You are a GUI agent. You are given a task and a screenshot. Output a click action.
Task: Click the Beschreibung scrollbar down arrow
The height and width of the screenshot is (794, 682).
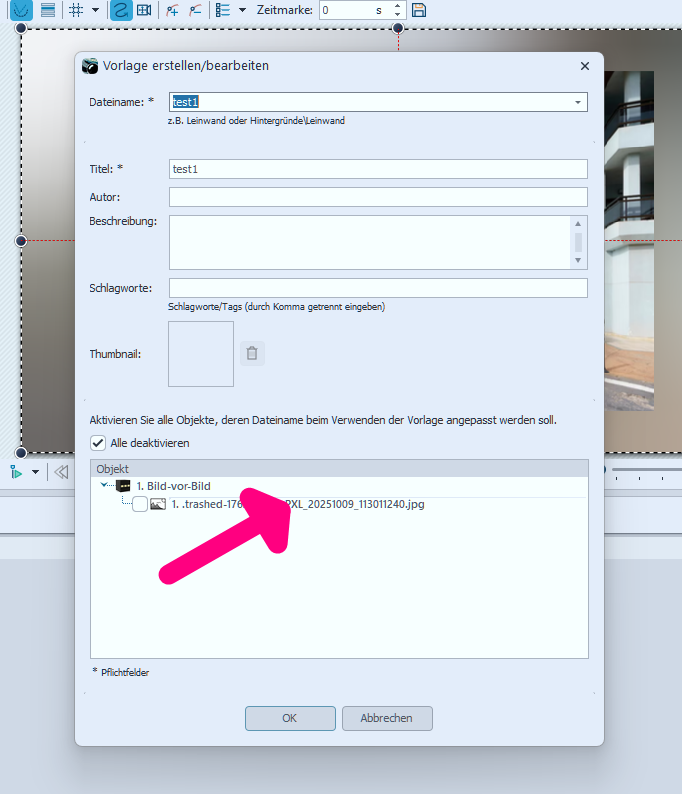(x=577, y=260)
